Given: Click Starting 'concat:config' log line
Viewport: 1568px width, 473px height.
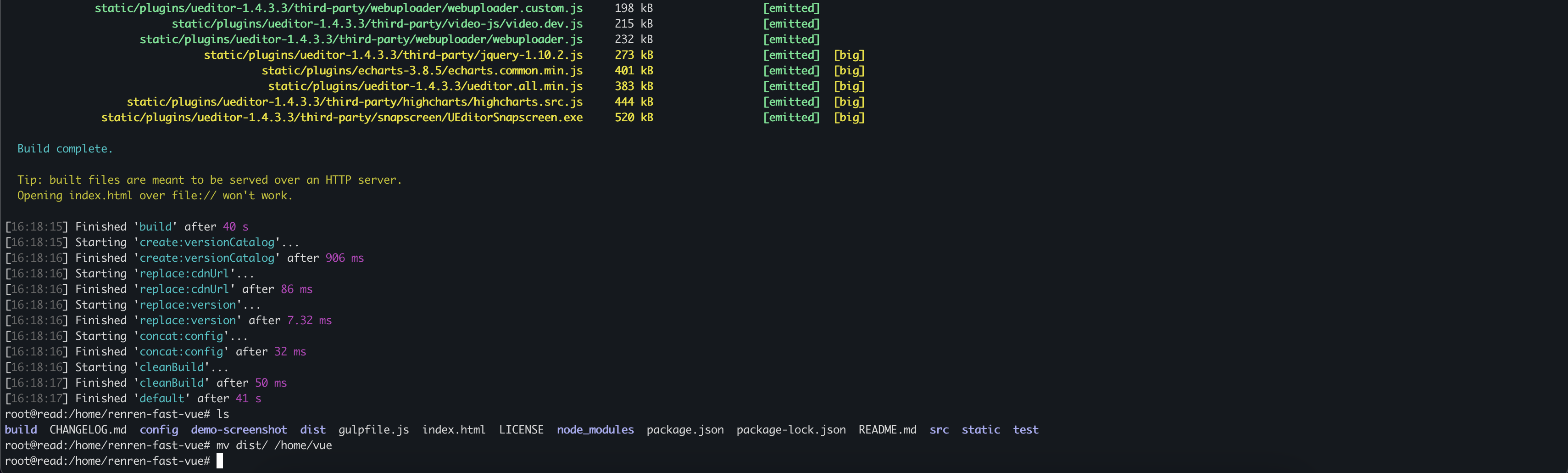Looking at the screenshot, I should click(x=127, y=337).
